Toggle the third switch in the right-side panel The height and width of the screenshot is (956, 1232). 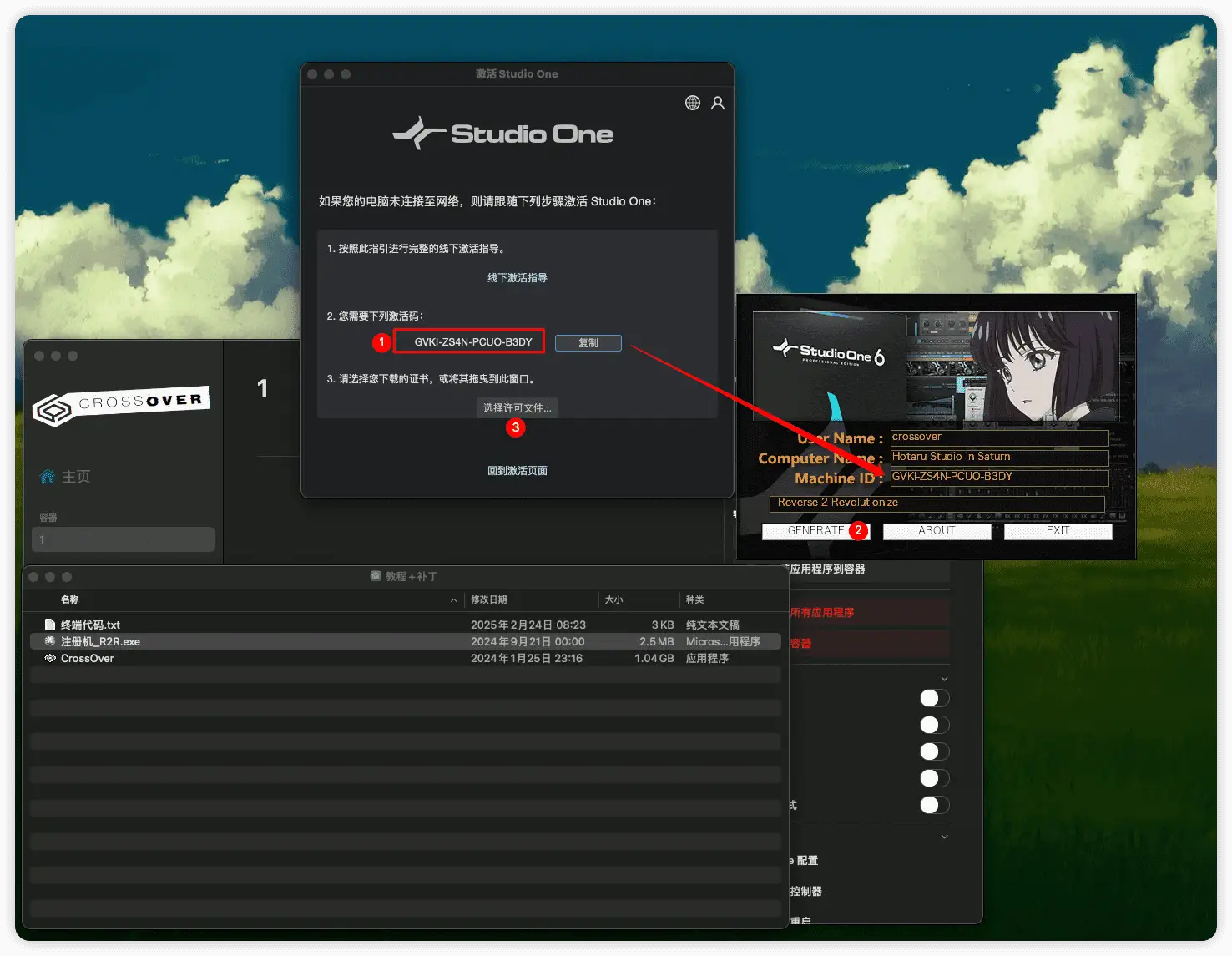(x=933, y=751)
